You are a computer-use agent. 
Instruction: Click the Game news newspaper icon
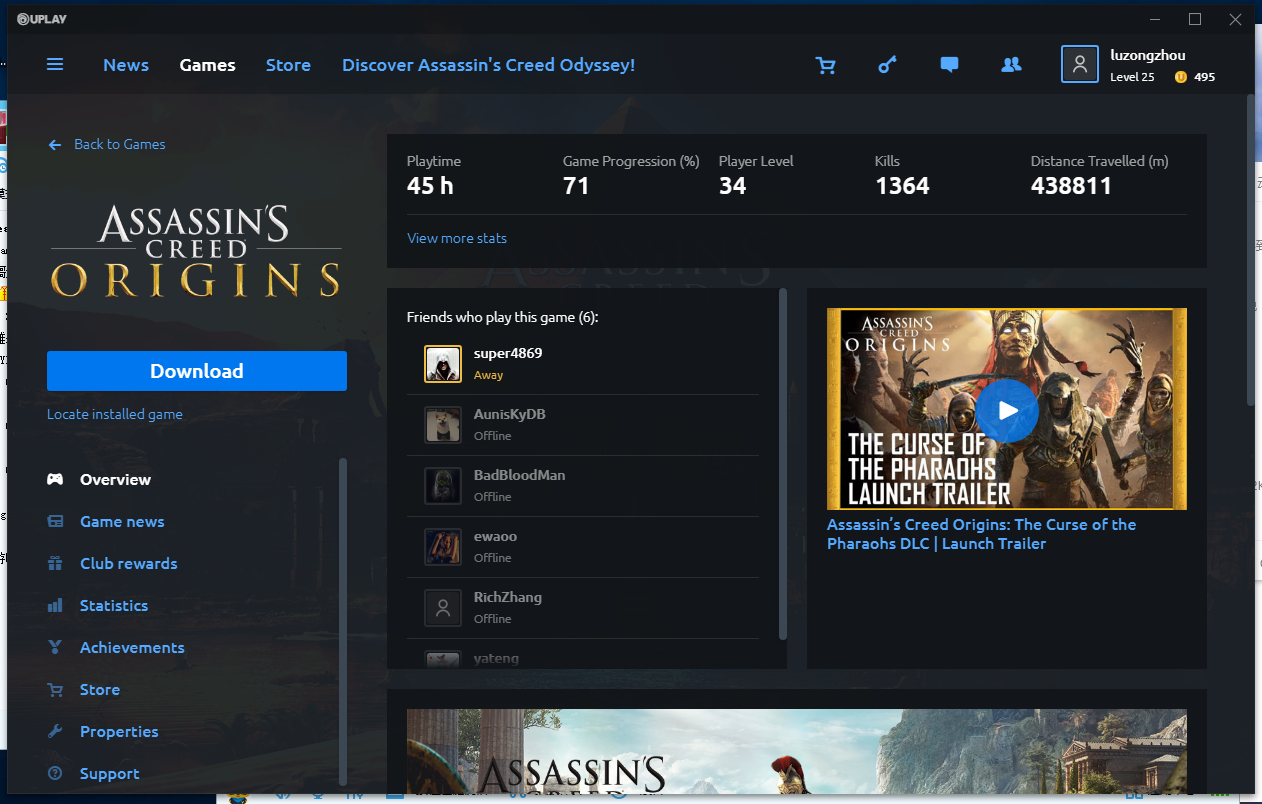tap(56, 521)
